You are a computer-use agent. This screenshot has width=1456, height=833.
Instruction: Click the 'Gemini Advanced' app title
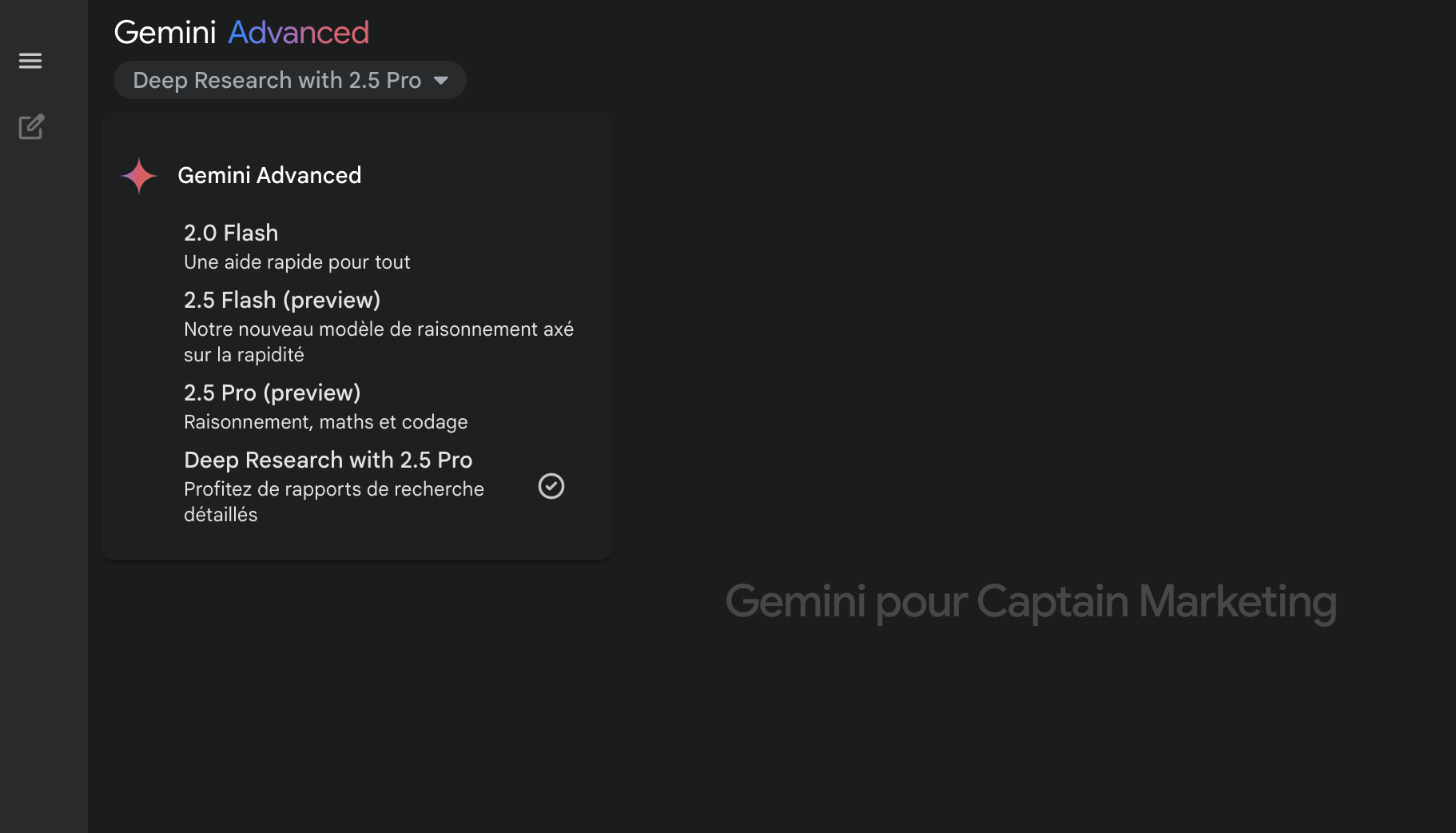[x=242, y=32]
